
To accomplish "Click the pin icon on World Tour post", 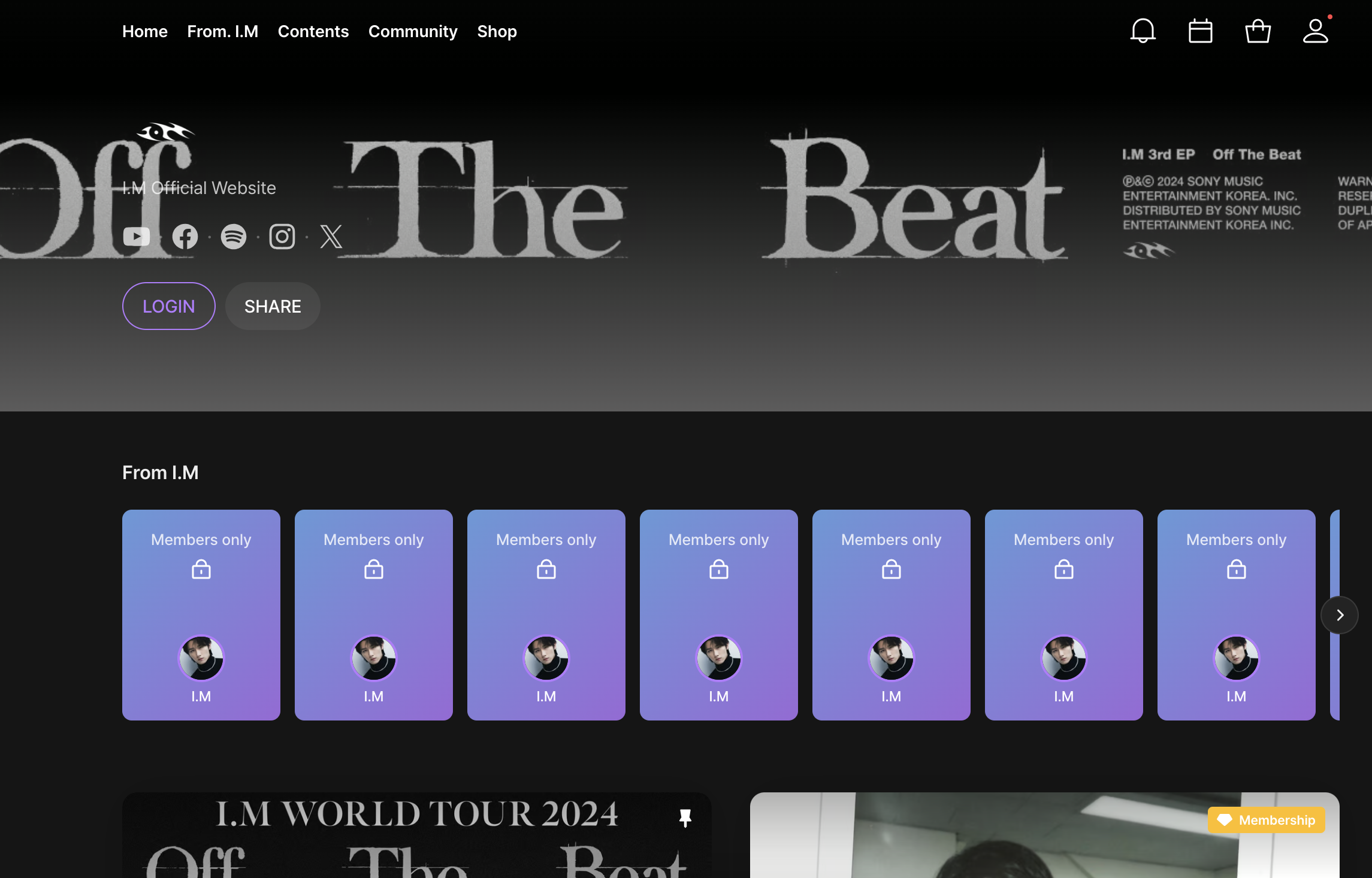I will point(685,818).
